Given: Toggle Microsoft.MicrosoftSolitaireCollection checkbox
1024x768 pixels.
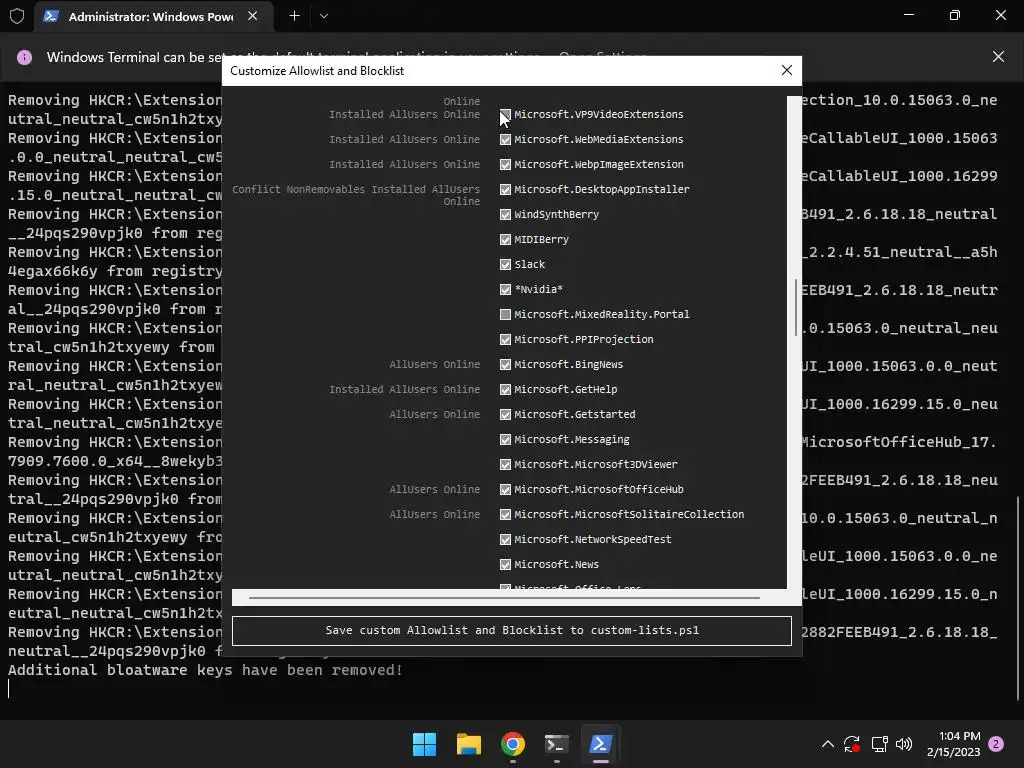Looking at the screenshot, I should click(x=505, y=515).
